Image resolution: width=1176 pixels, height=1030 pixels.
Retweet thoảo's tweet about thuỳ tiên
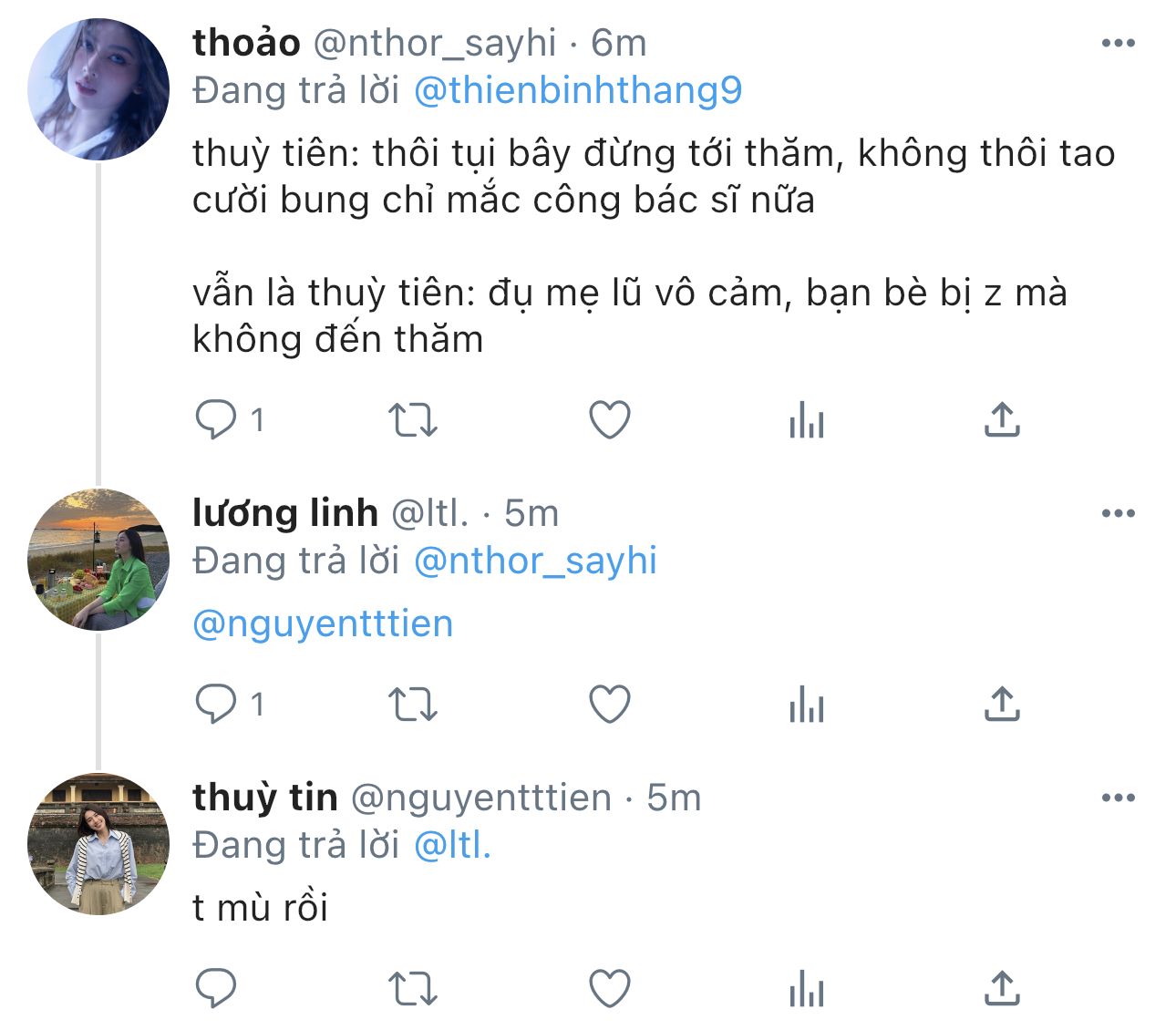point(413,420)
